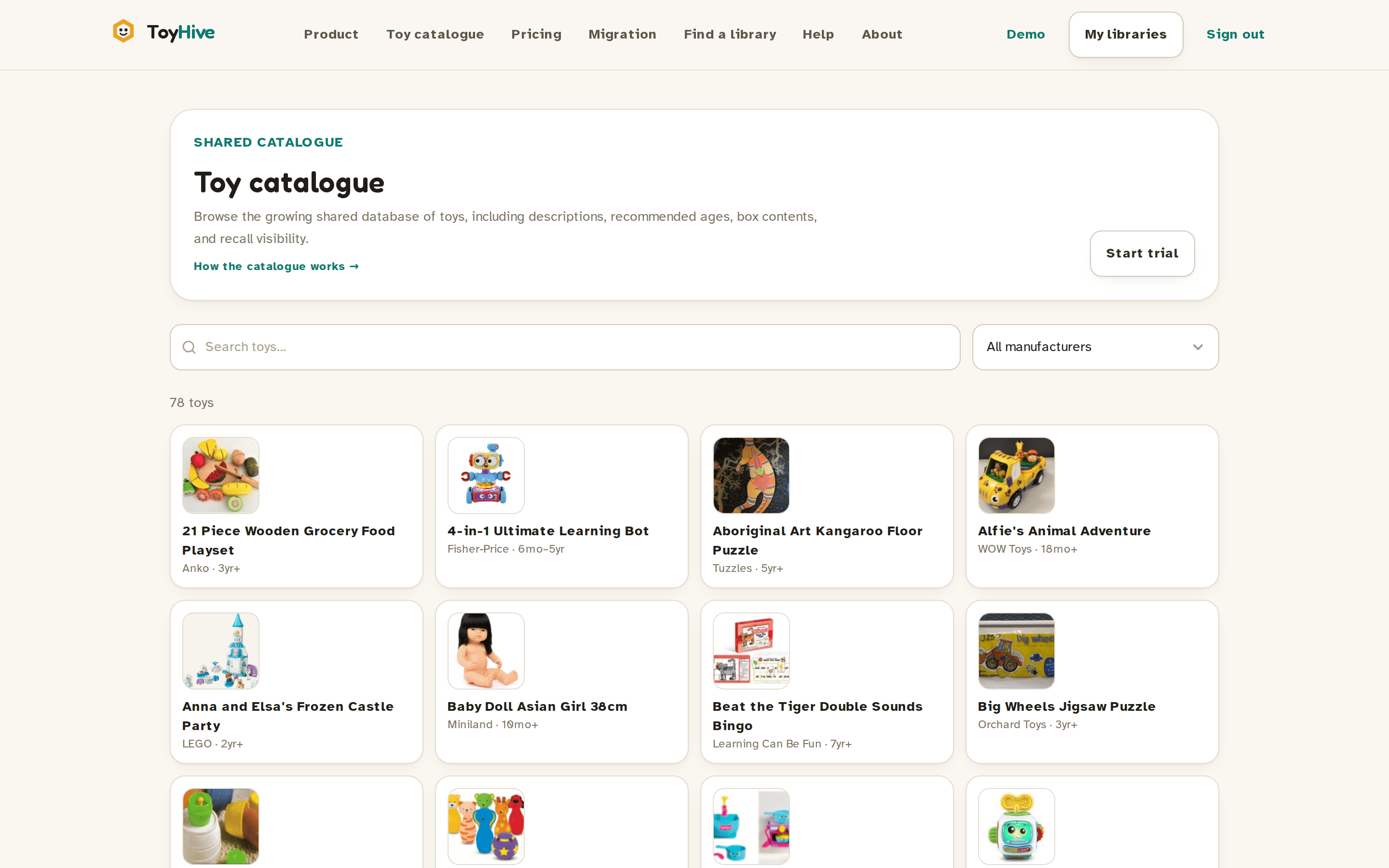Select Find a library in the navigation
1389x868 pixels.
tap(730, 34)
